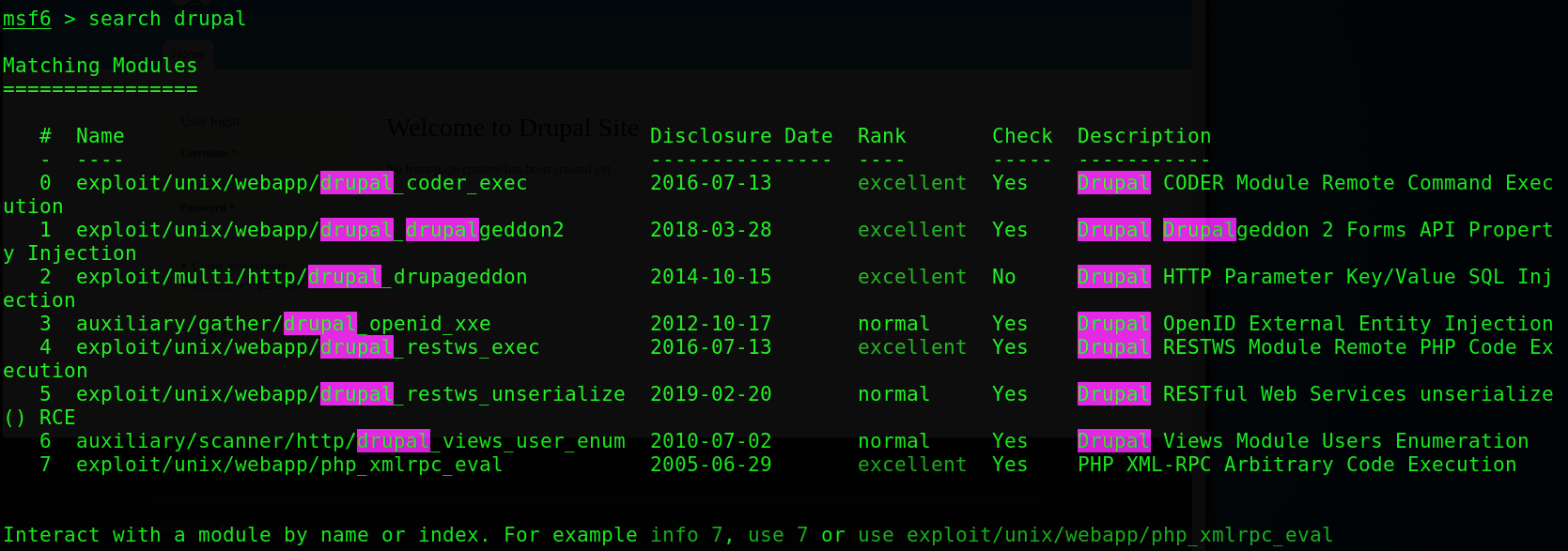Click the 'Check' column header

[x=1022, y=136]
